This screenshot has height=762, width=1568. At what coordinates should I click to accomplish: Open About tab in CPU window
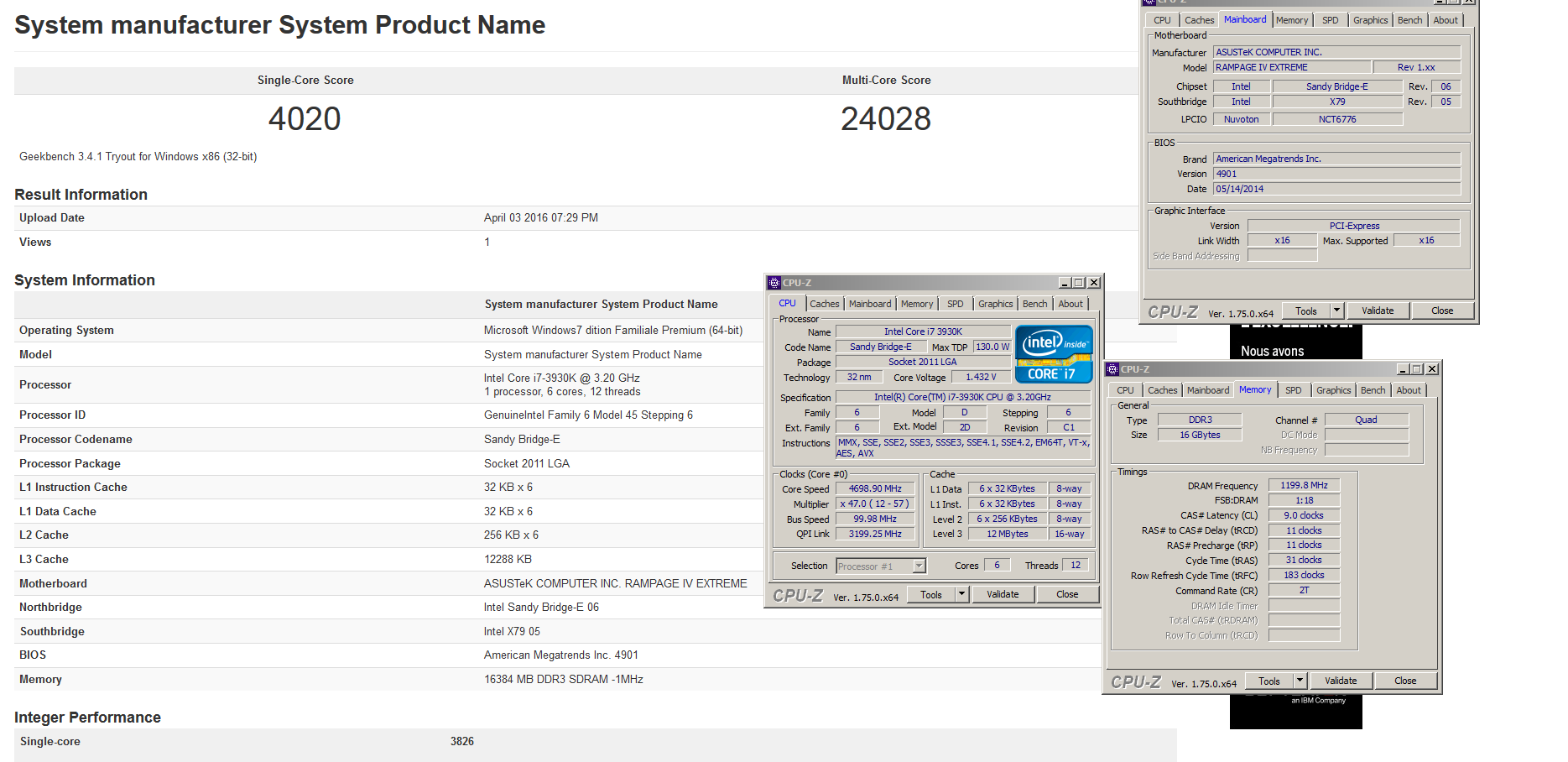pyautogui.click(x=1071, y=304)
